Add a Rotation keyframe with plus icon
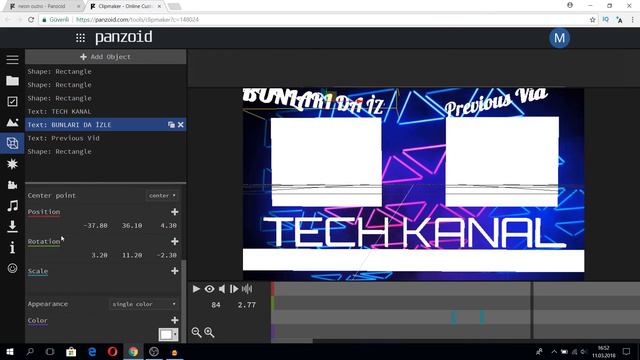The height and width of the screenshot is (360, 640). (x=175, y=242)
